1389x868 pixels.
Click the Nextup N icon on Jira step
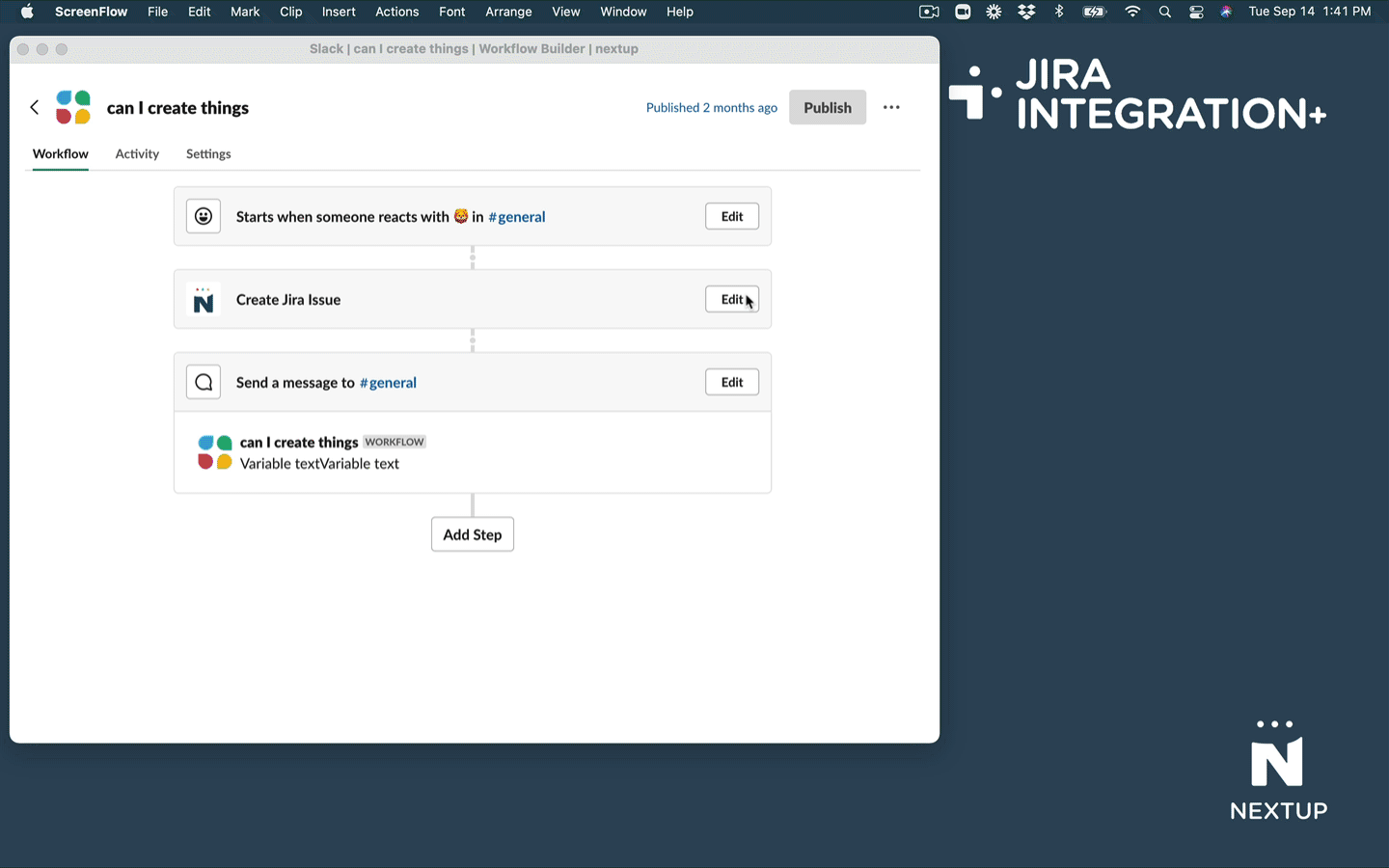pyautogui.click(x=204, y=299)
